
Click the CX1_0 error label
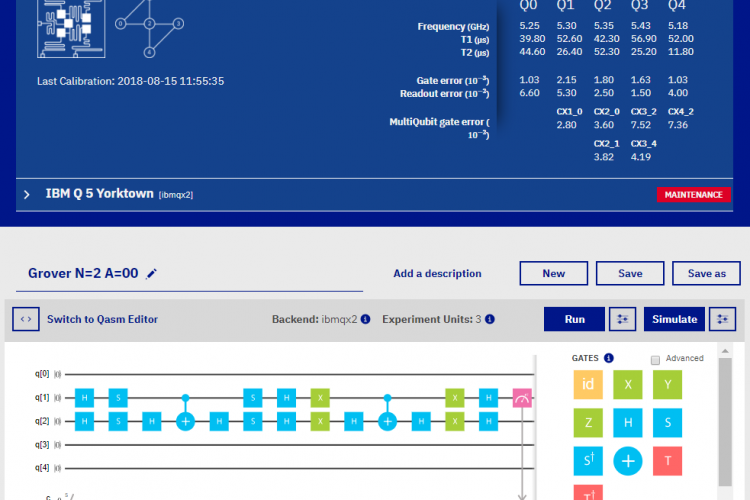click(569, 111)
